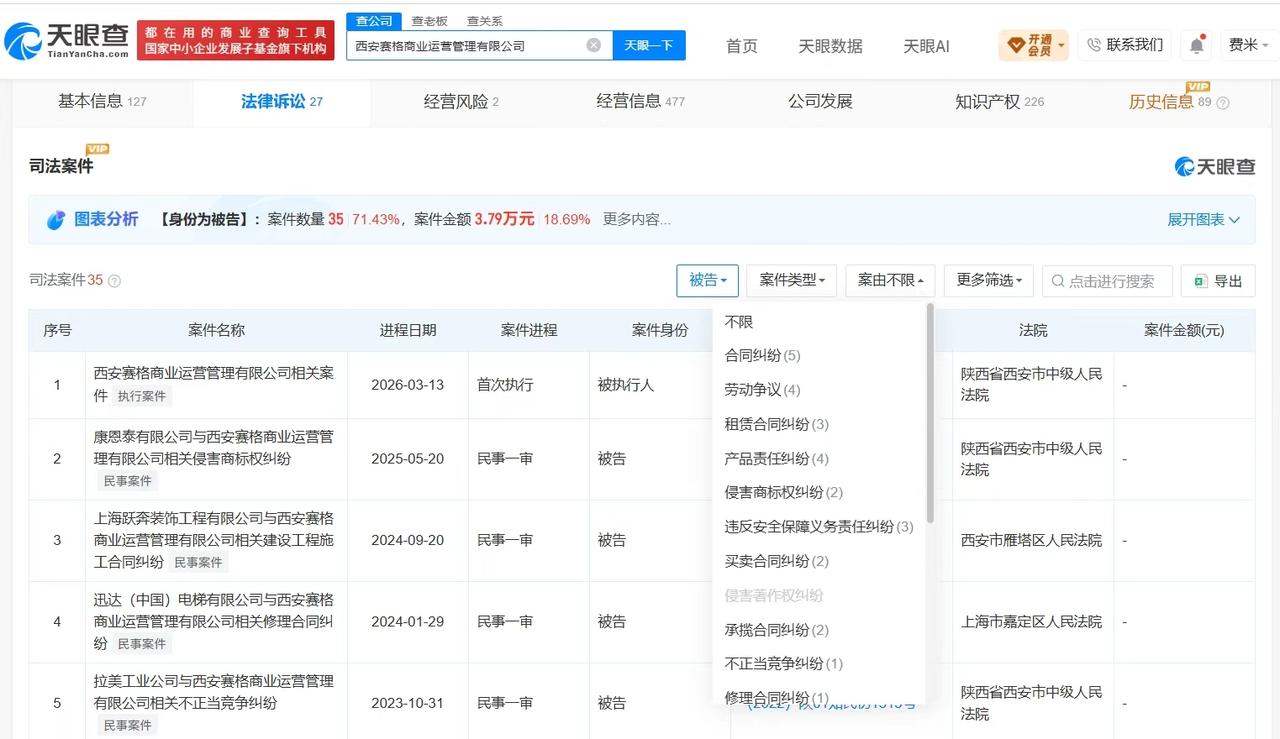Select 不限 in the case cause list
This screenshot has width=1280, height=739.
pyautogui.click(x=739, y=322)
